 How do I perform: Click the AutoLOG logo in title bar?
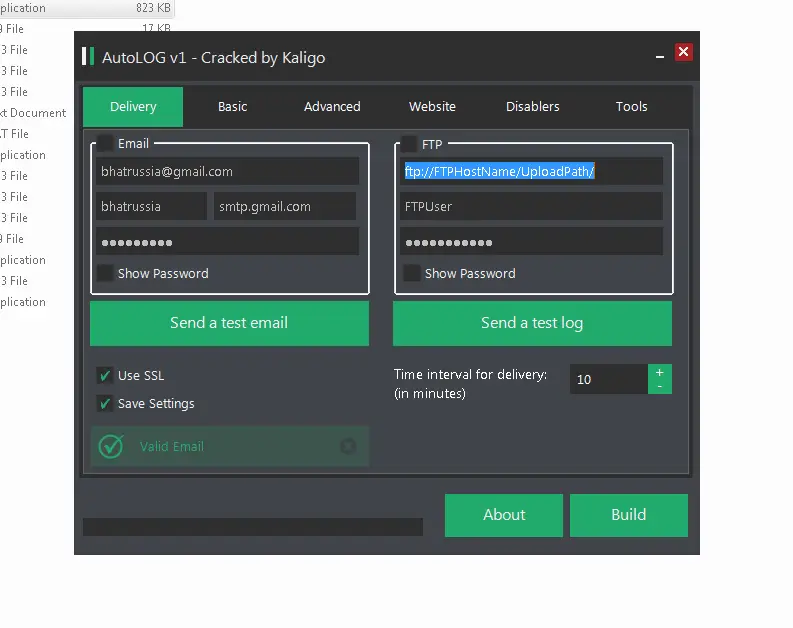point(88,56)
